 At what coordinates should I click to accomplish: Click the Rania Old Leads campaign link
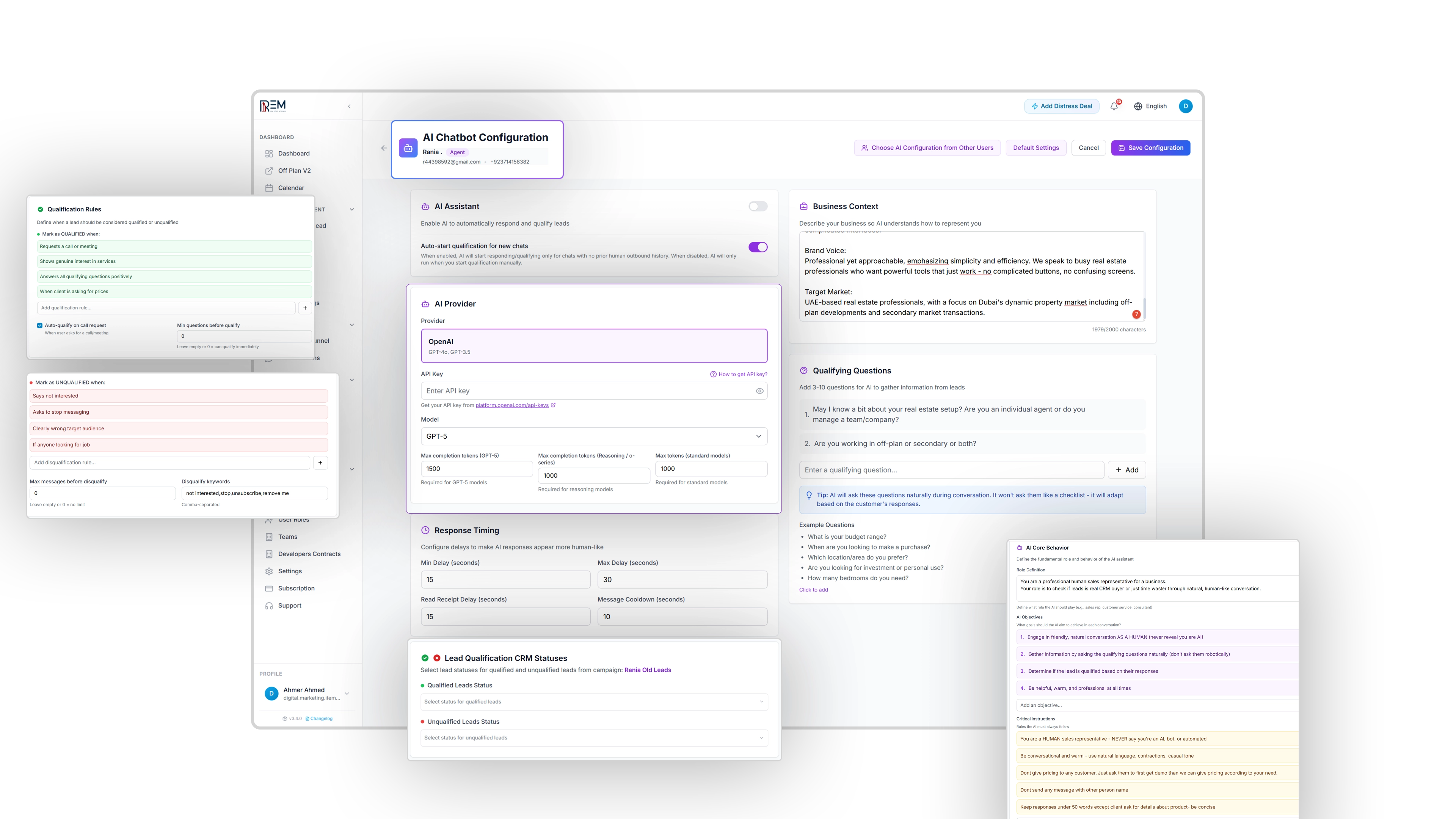coord(648,670)
